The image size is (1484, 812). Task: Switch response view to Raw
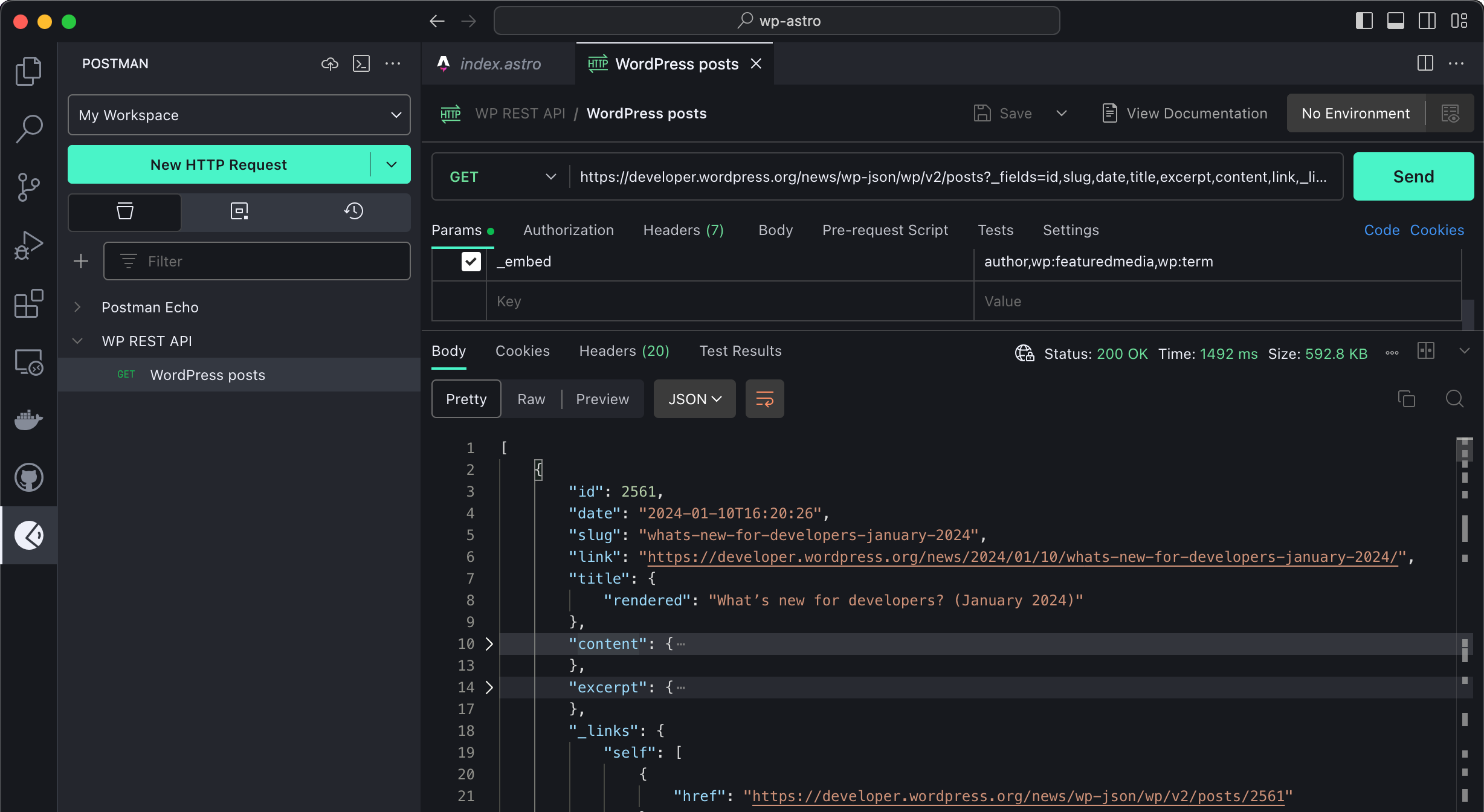point(531,399)
